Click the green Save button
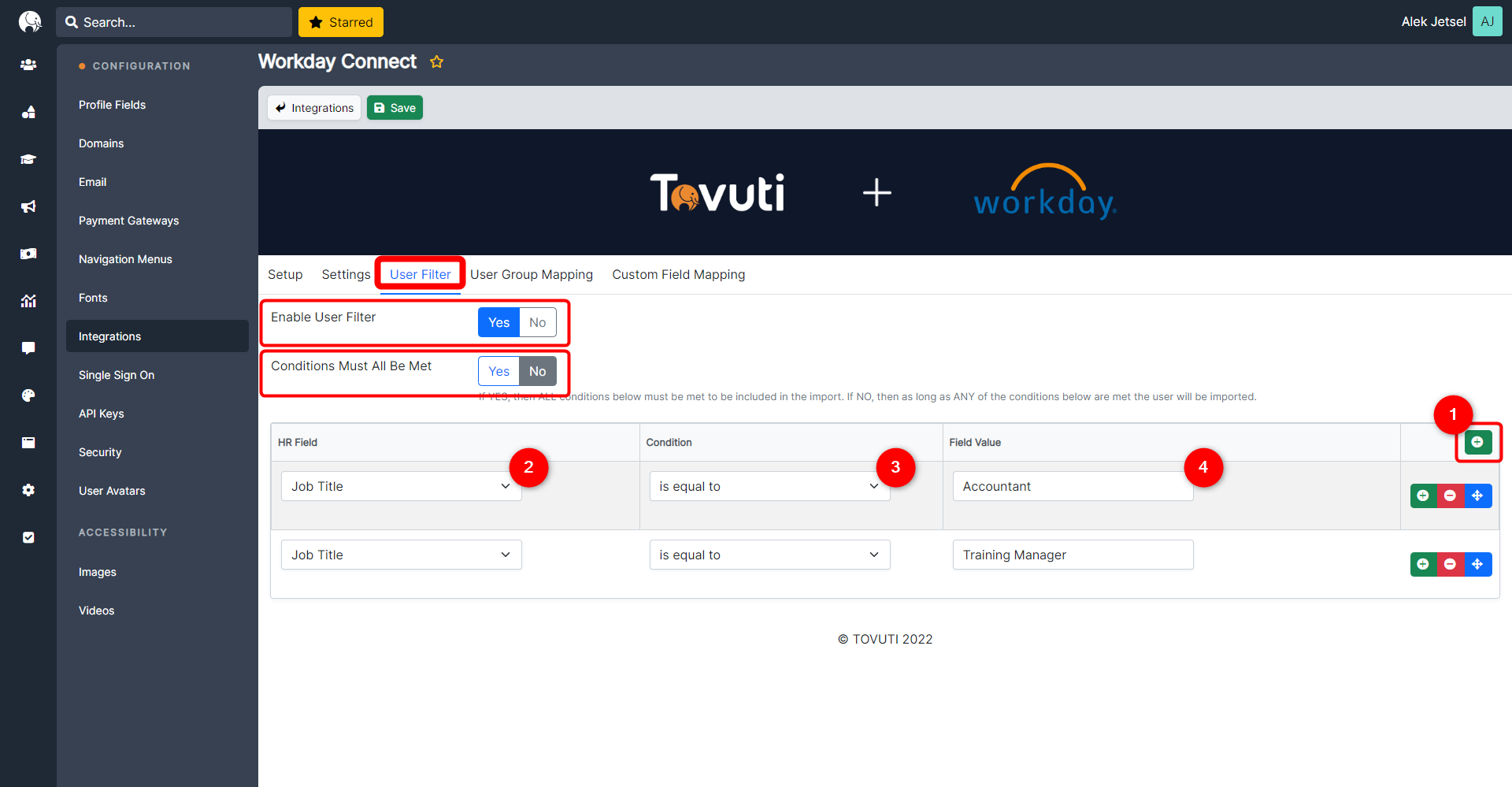 click(x=395, y=108)
